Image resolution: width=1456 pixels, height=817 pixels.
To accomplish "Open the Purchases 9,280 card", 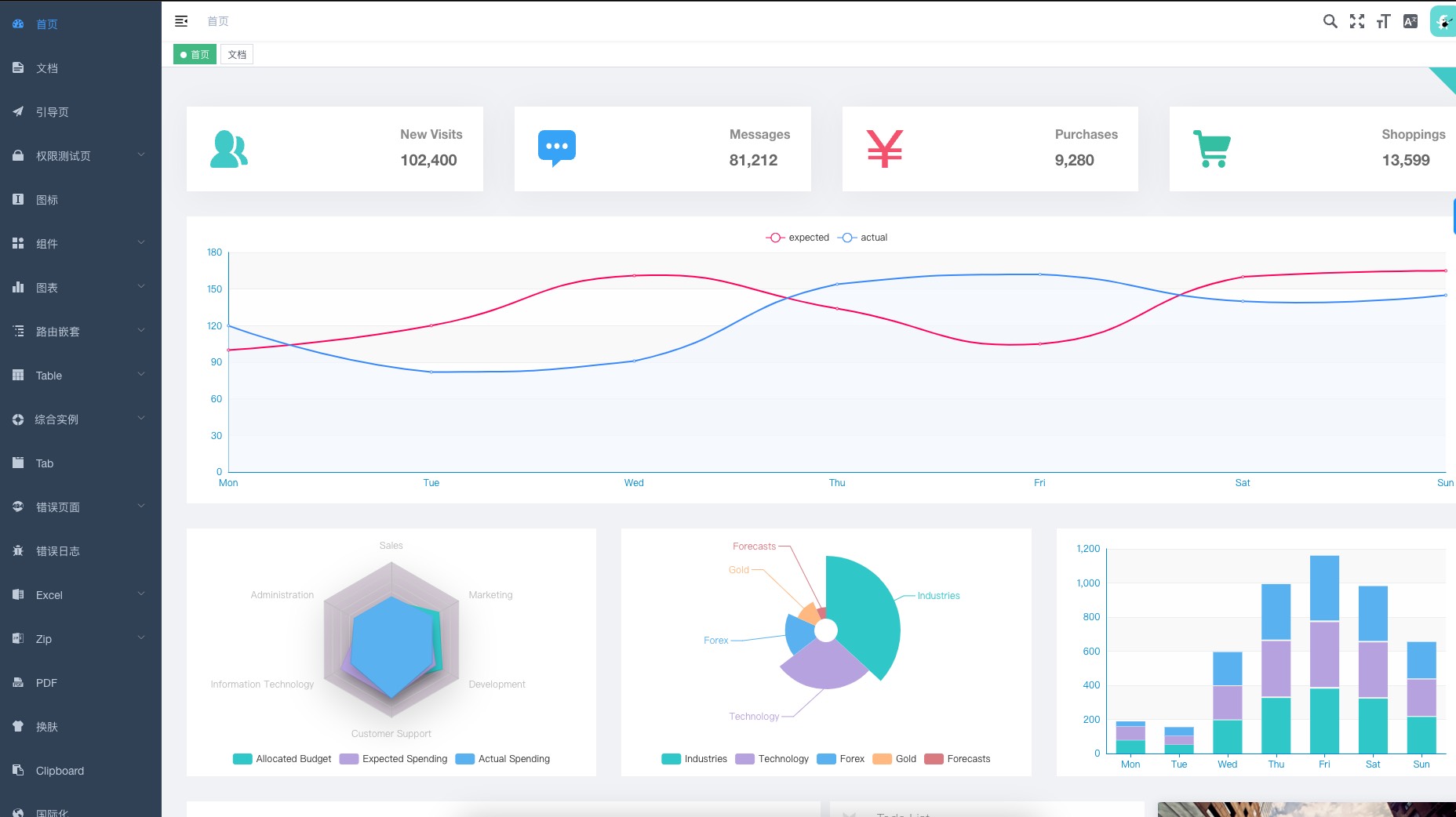I will 990,149.
